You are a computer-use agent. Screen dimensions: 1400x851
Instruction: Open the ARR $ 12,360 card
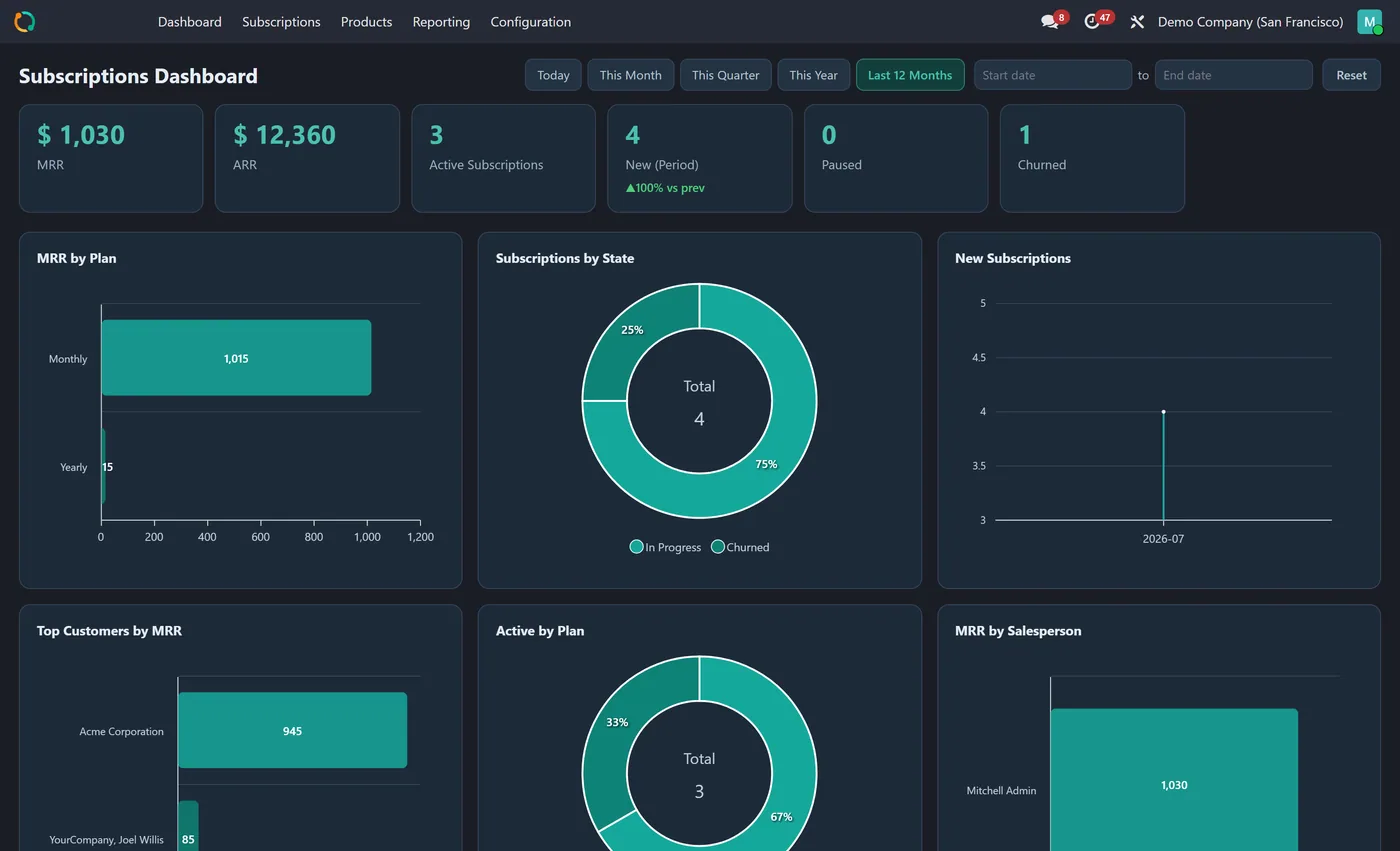click(307, 158)
